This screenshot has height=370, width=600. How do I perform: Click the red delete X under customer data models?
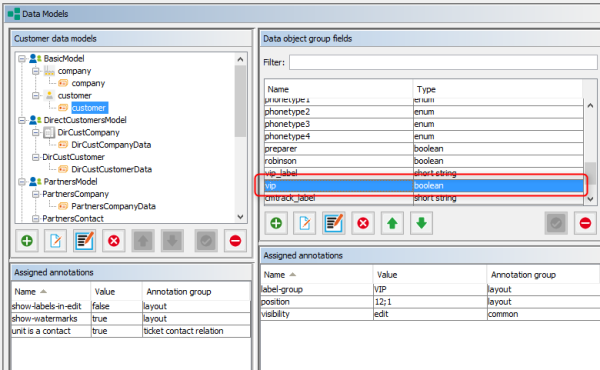[114, 241]
